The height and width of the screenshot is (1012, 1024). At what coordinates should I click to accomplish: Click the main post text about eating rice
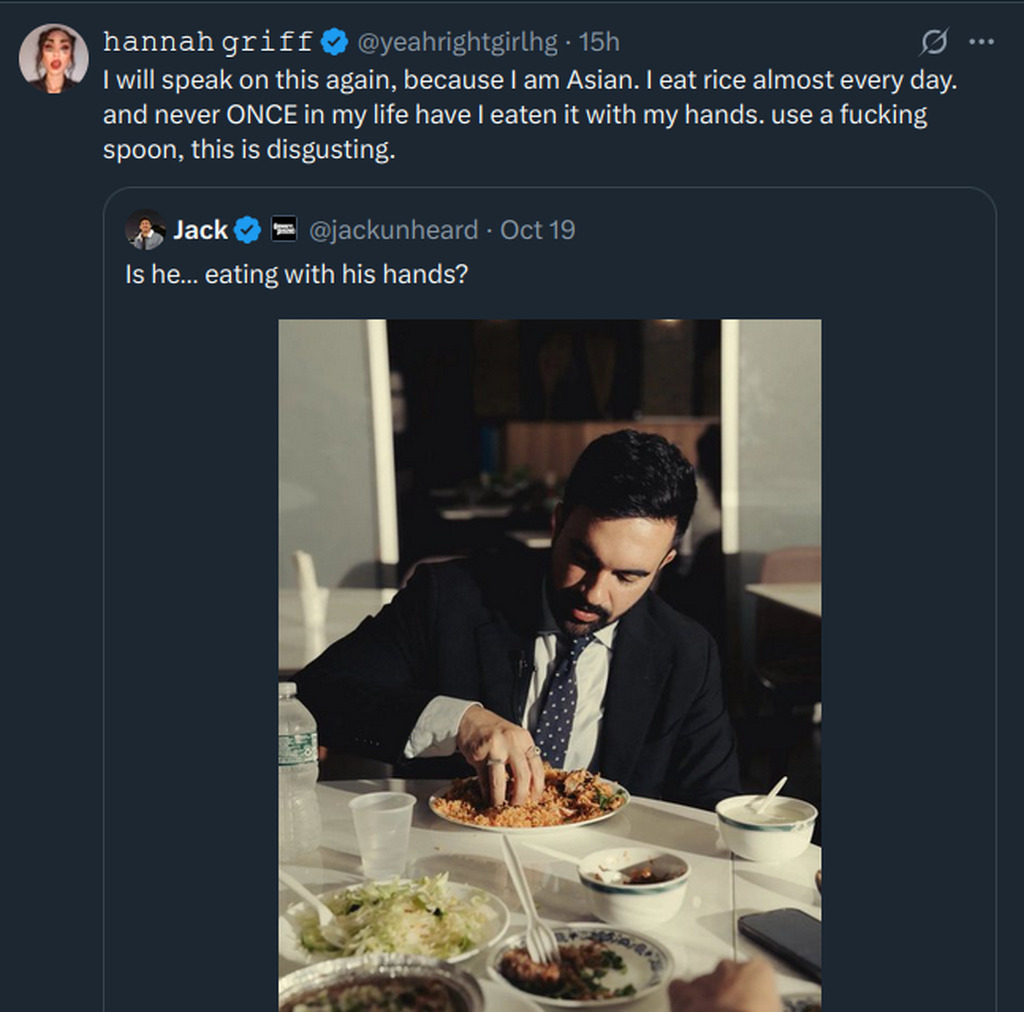[530, 115]
